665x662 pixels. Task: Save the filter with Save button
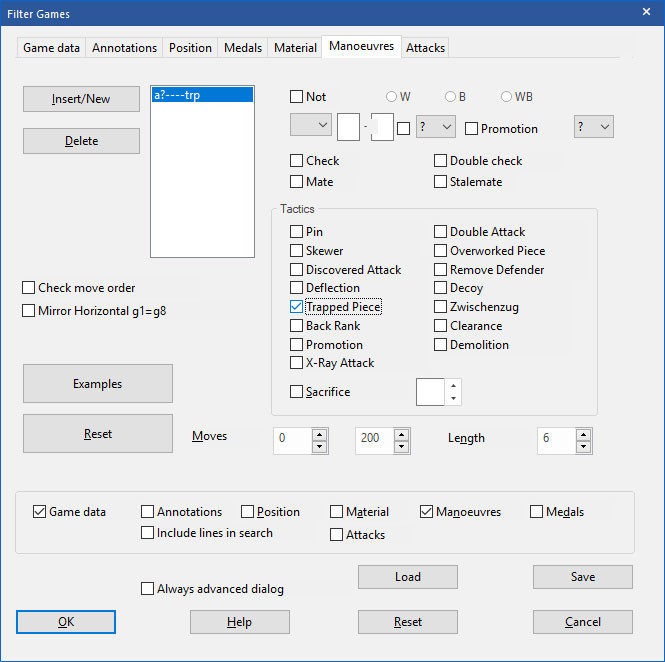[582, 577]
